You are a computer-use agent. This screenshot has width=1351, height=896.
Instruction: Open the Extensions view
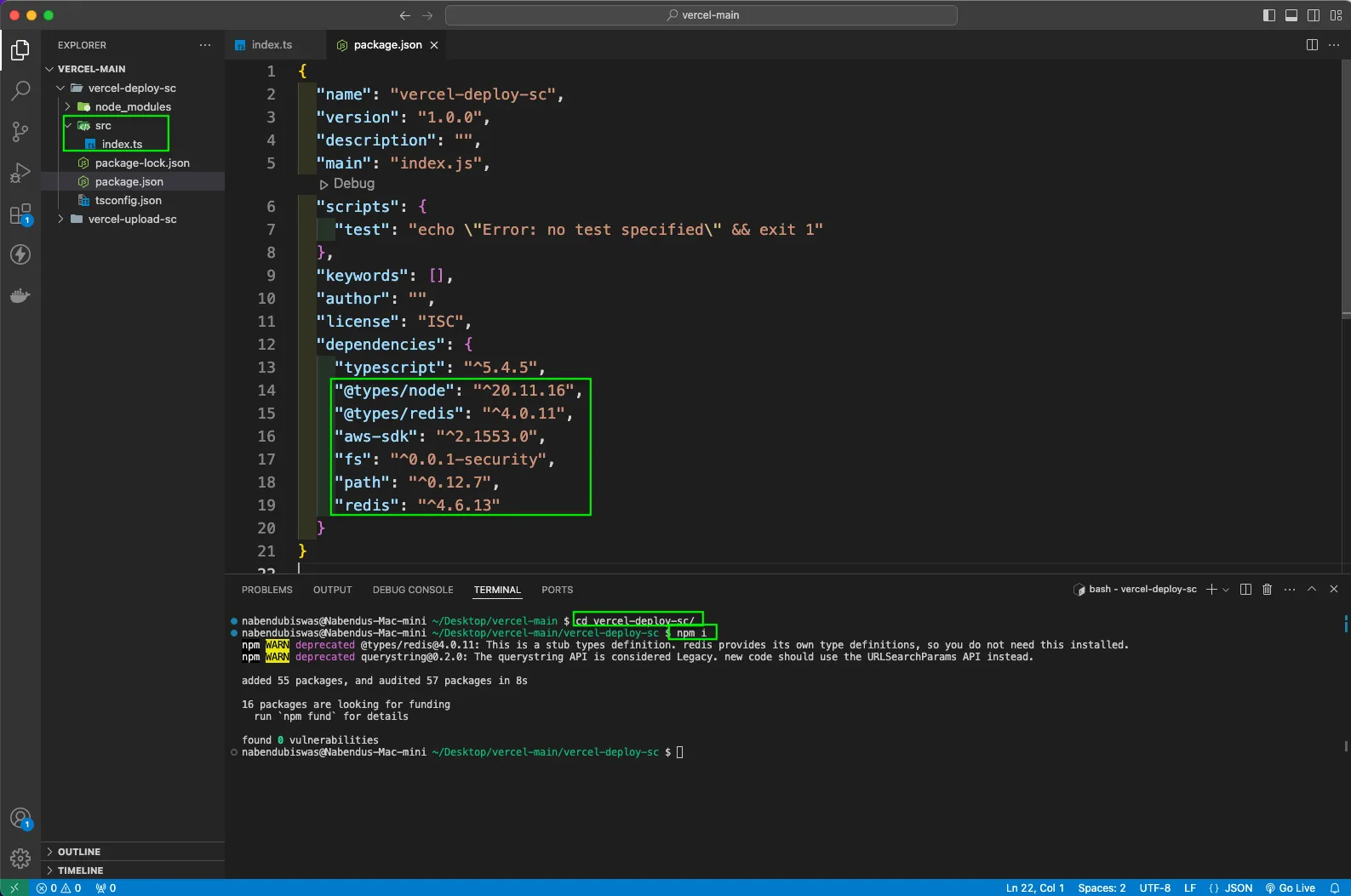tap(20, 214)
